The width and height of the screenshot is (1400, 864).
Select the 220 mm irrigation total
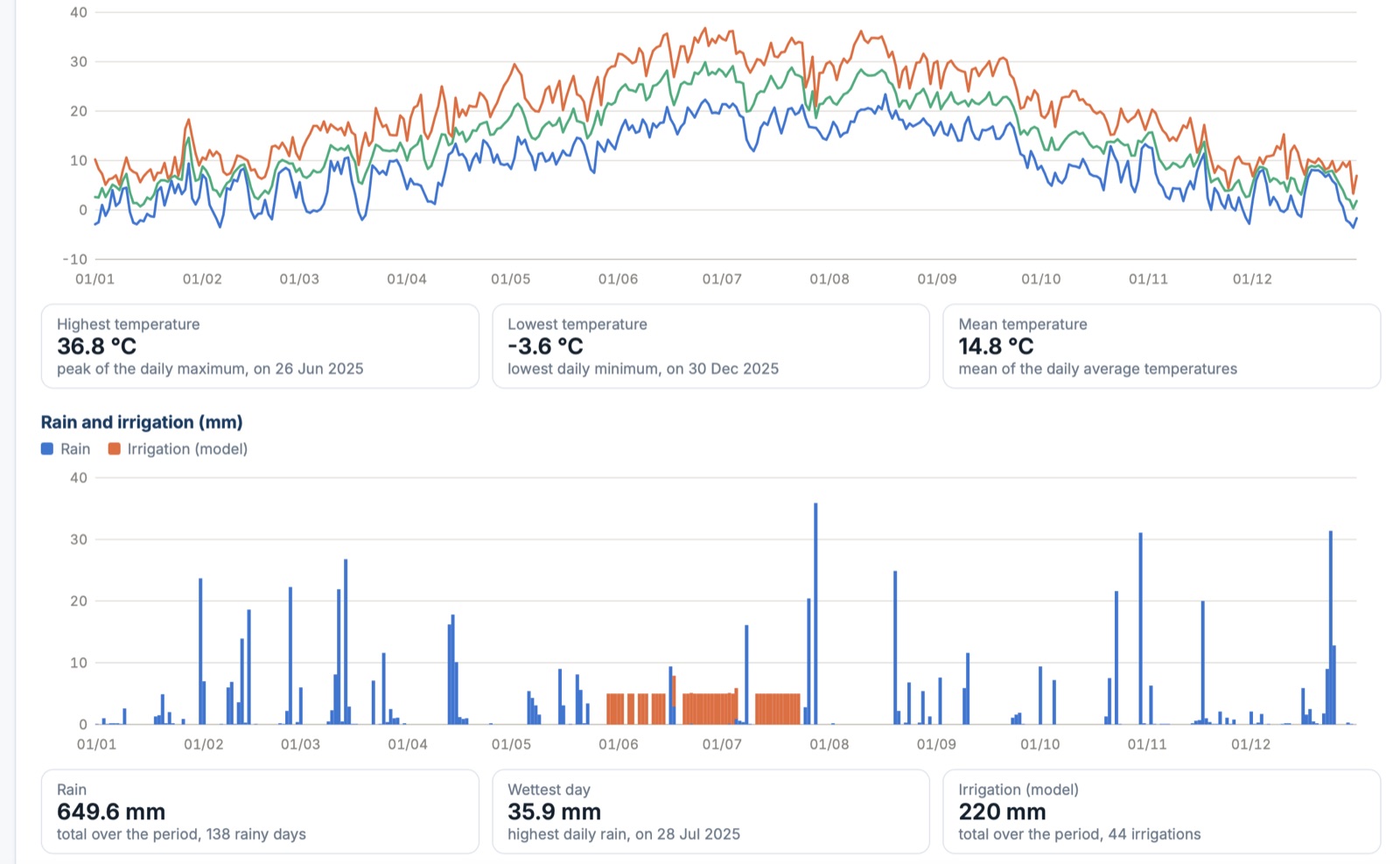[1002, 812]
